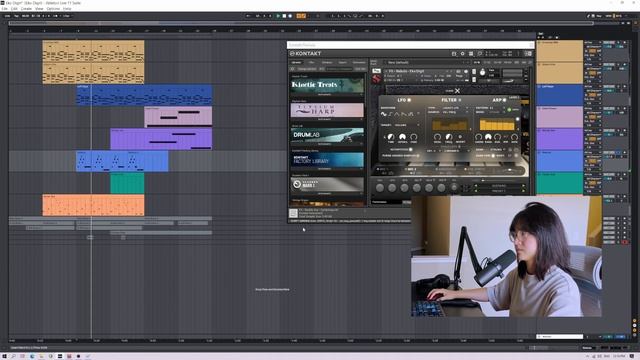Start playback with the Play button
The image size is (640, 360).
pyautogui.click(x=278, y=16)
